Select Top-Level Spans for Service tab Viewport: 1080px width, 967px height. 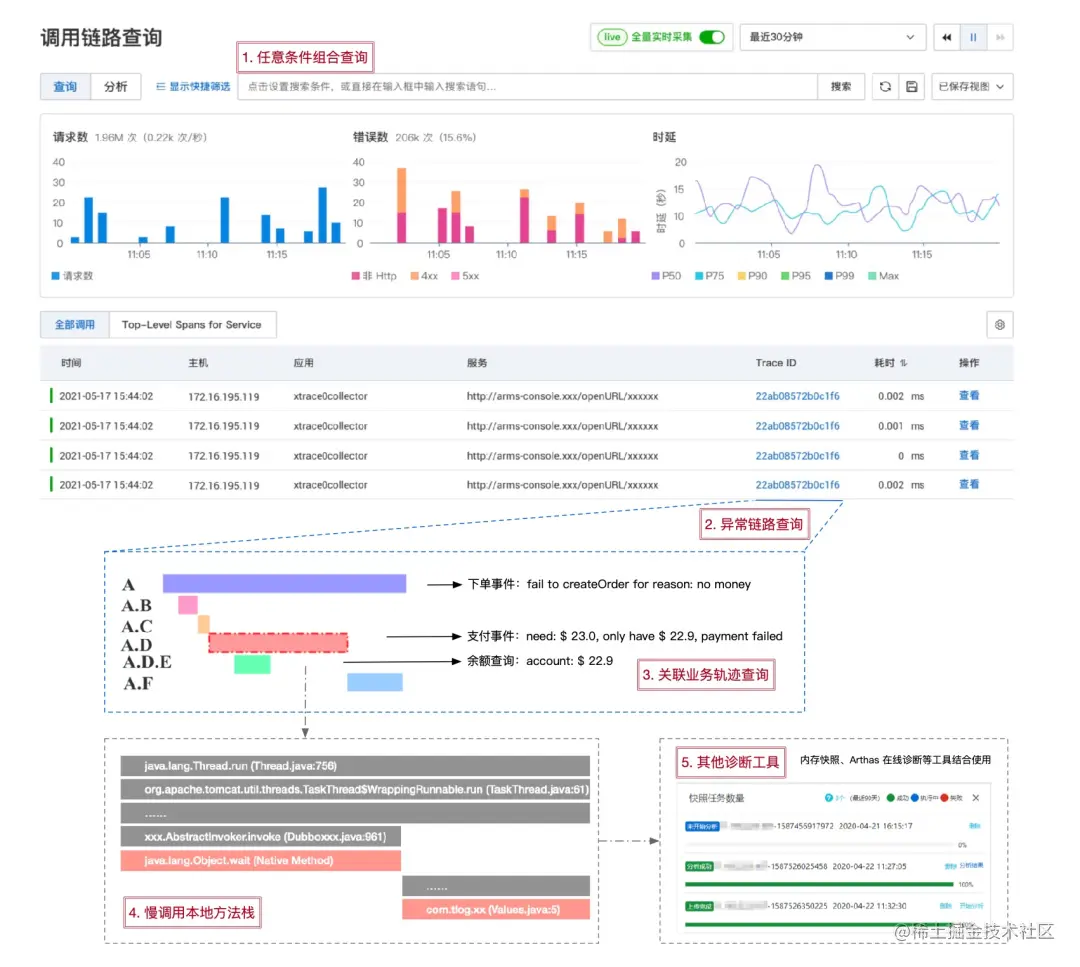tap(192, 324)
